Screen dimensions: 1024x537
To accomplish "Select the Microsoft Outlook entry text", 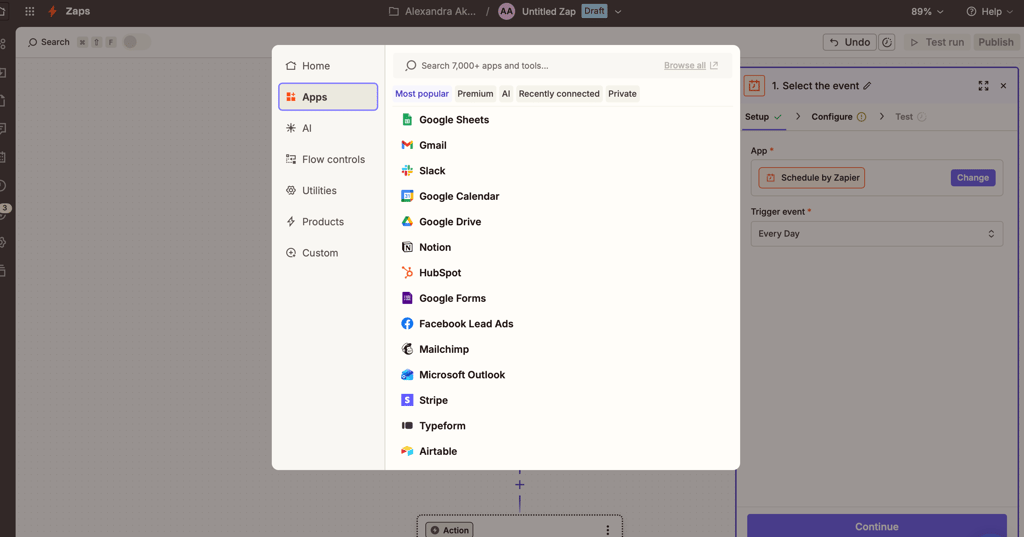I will coord(462,374).
